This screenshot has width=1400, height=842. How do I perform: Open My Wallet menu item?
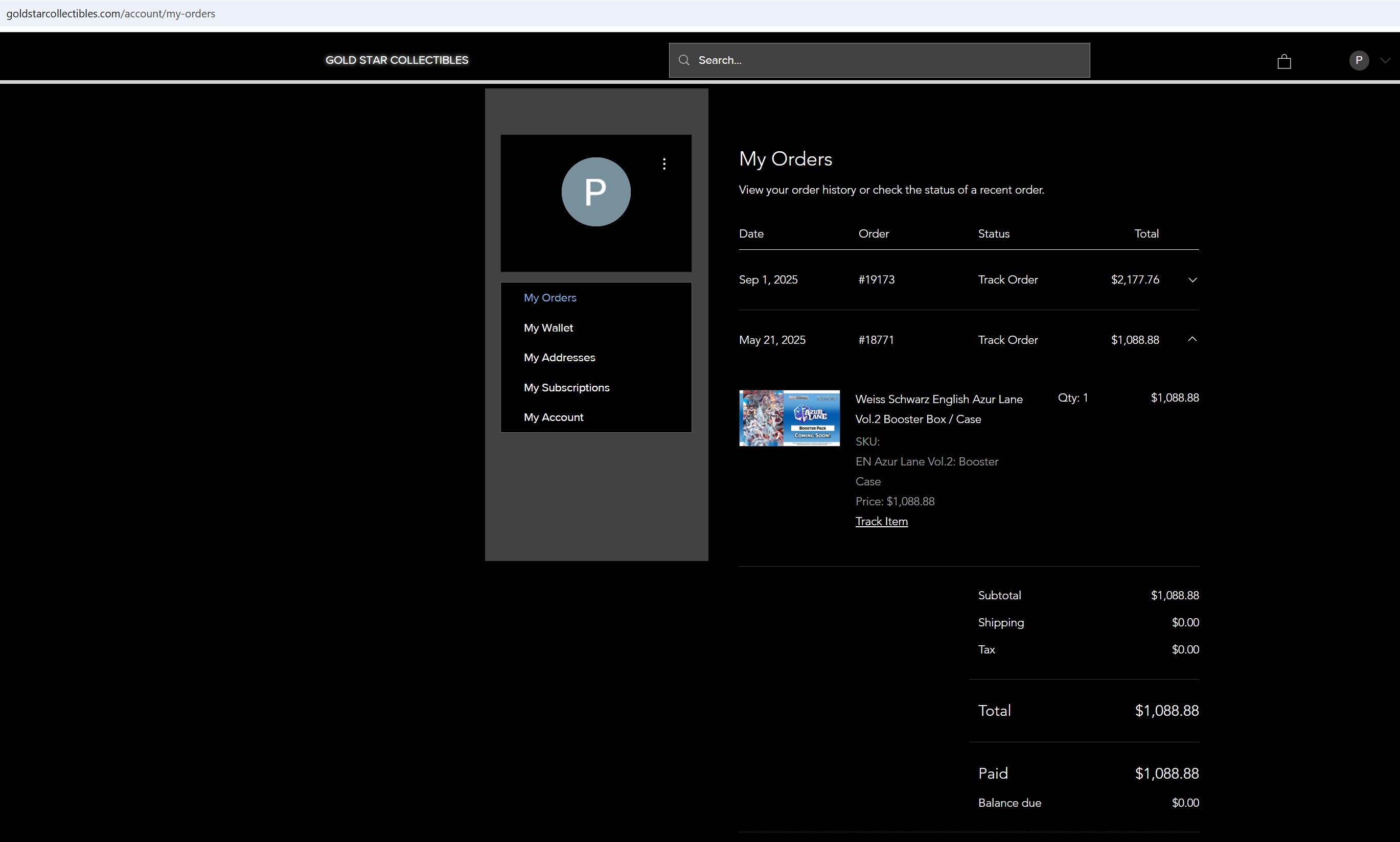point(547,328)
